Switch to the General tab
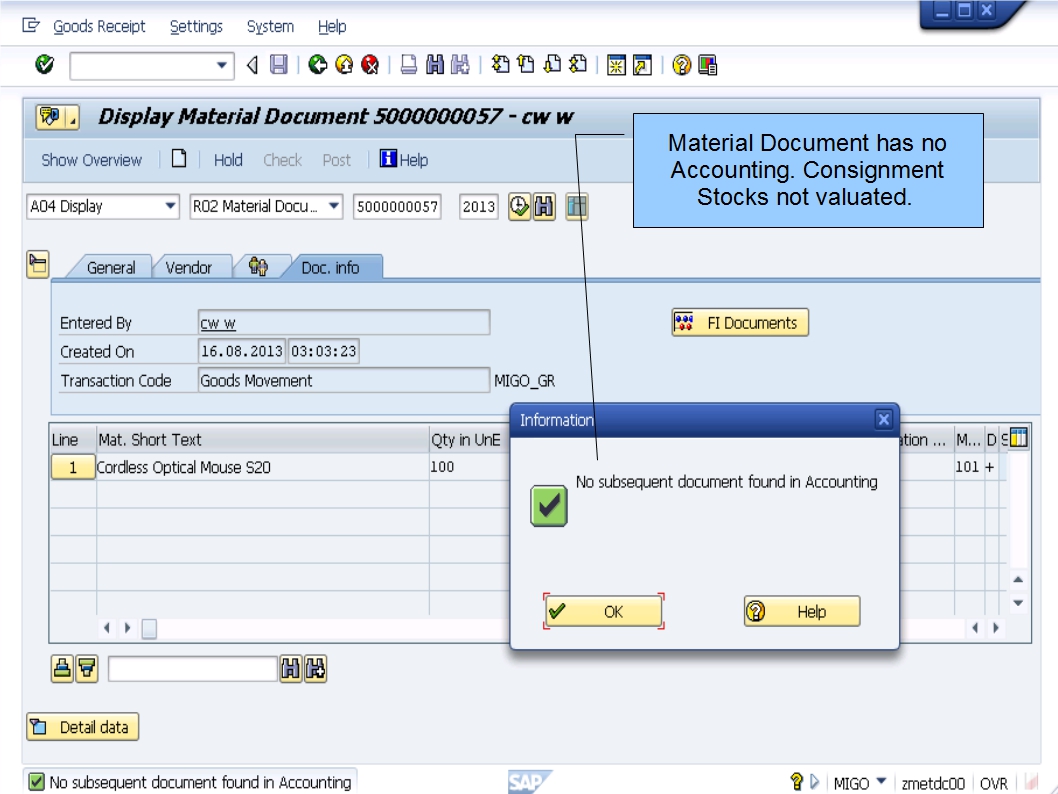Image resolution: width=1058 pixels, height=794 pixels. pos(111,268)
